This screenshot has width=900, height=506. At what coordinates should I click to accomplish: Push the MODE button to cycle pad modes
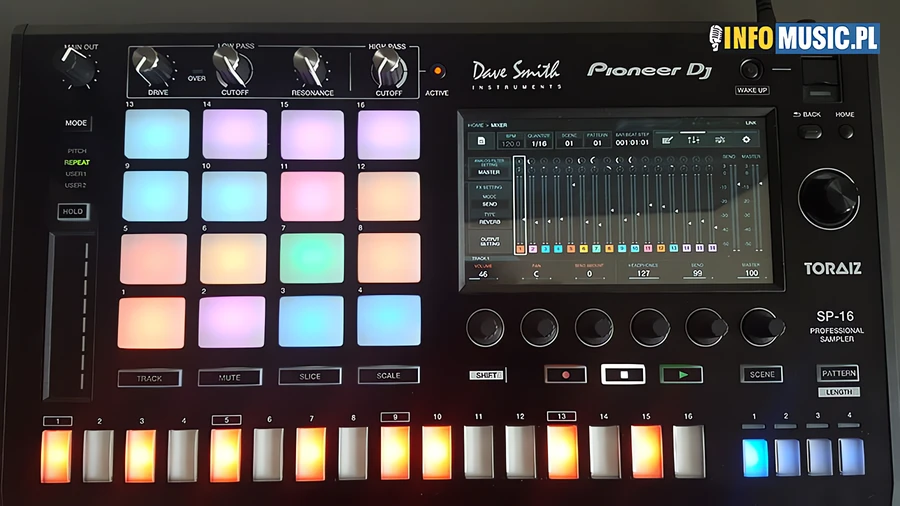pos(76,123)
